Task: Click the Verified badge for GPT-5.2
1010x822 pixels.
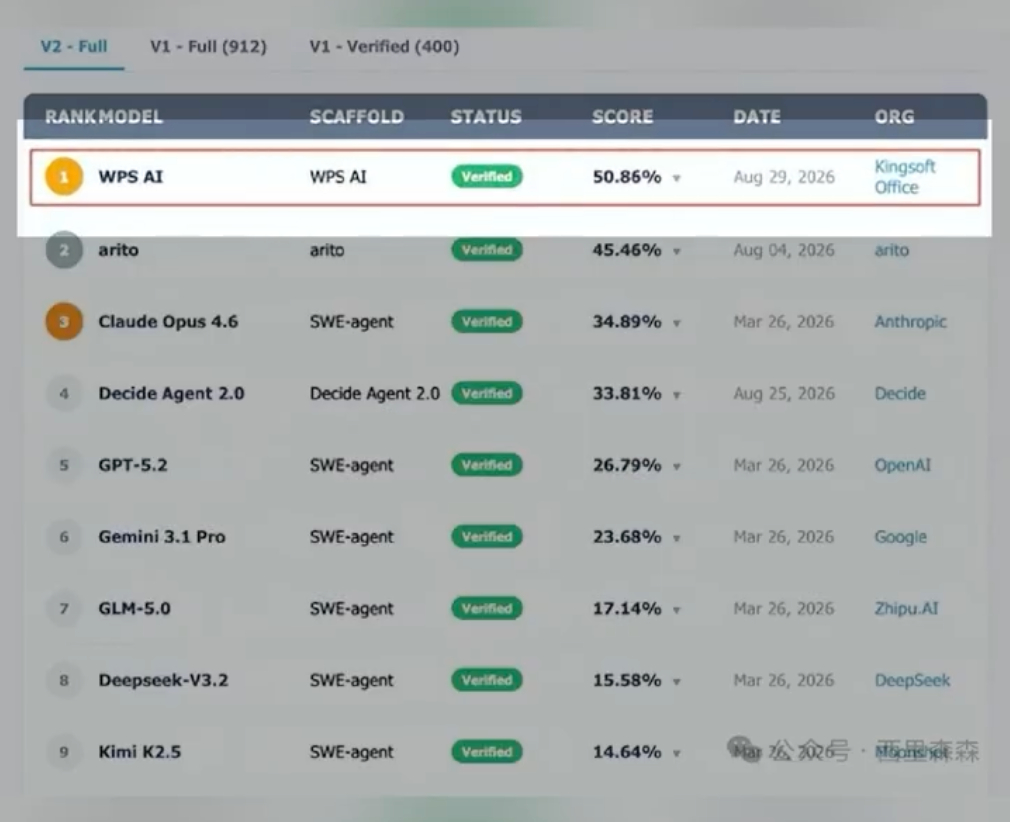Action: tap(487, 465)
